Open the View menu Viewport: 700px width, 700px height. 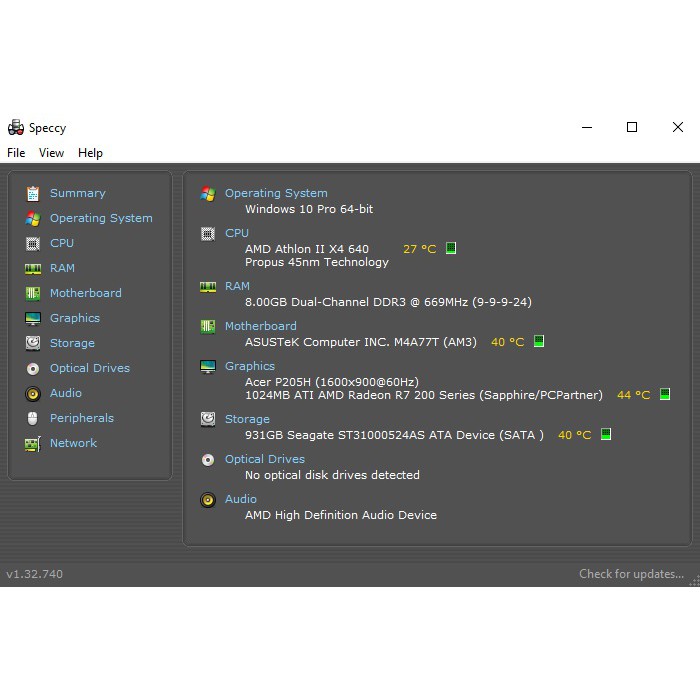(x=51, y=153)
